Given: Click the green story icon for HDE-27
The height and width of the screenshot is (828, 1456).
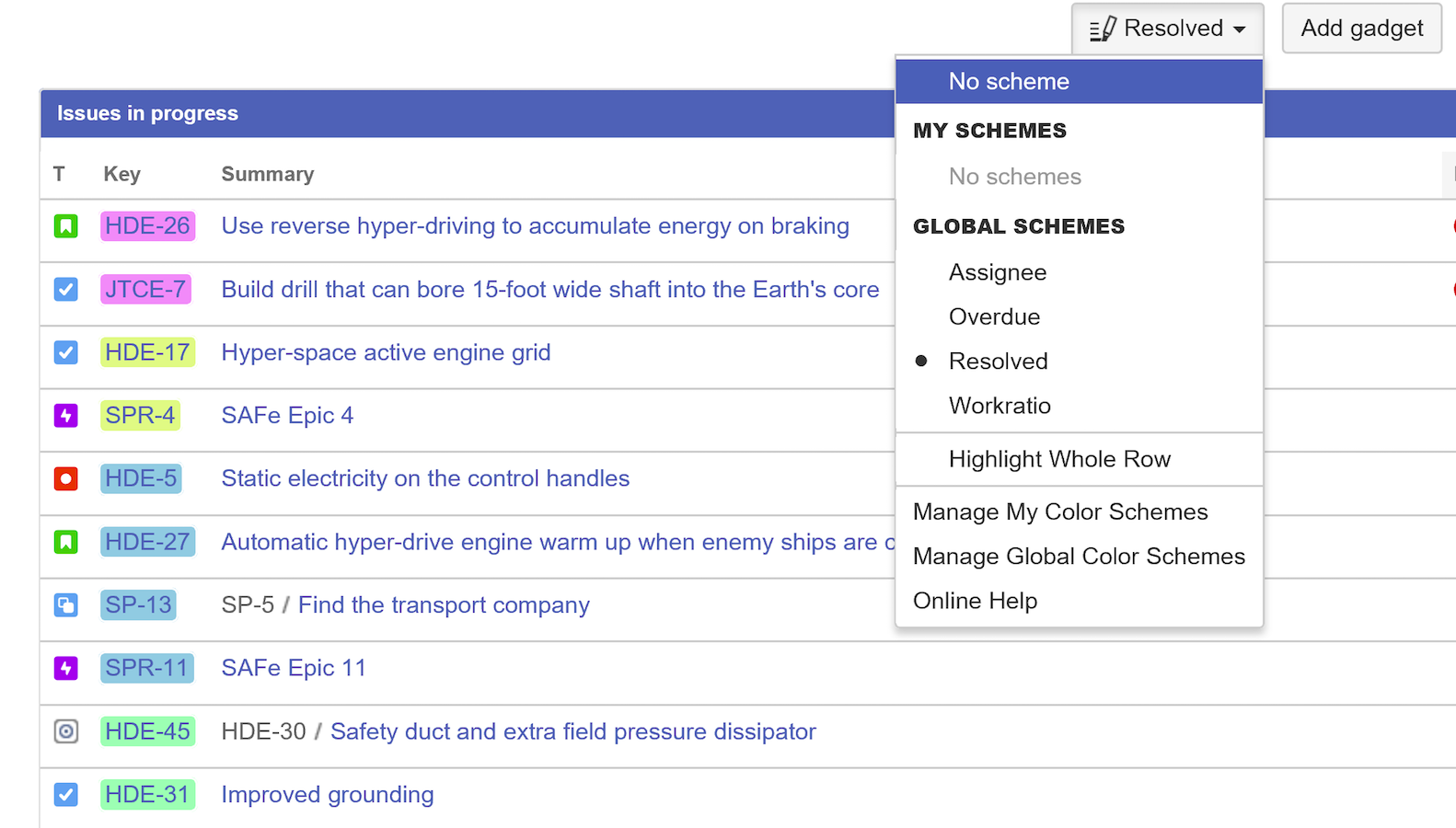Looking at the screenshot, I should (65, 543).
